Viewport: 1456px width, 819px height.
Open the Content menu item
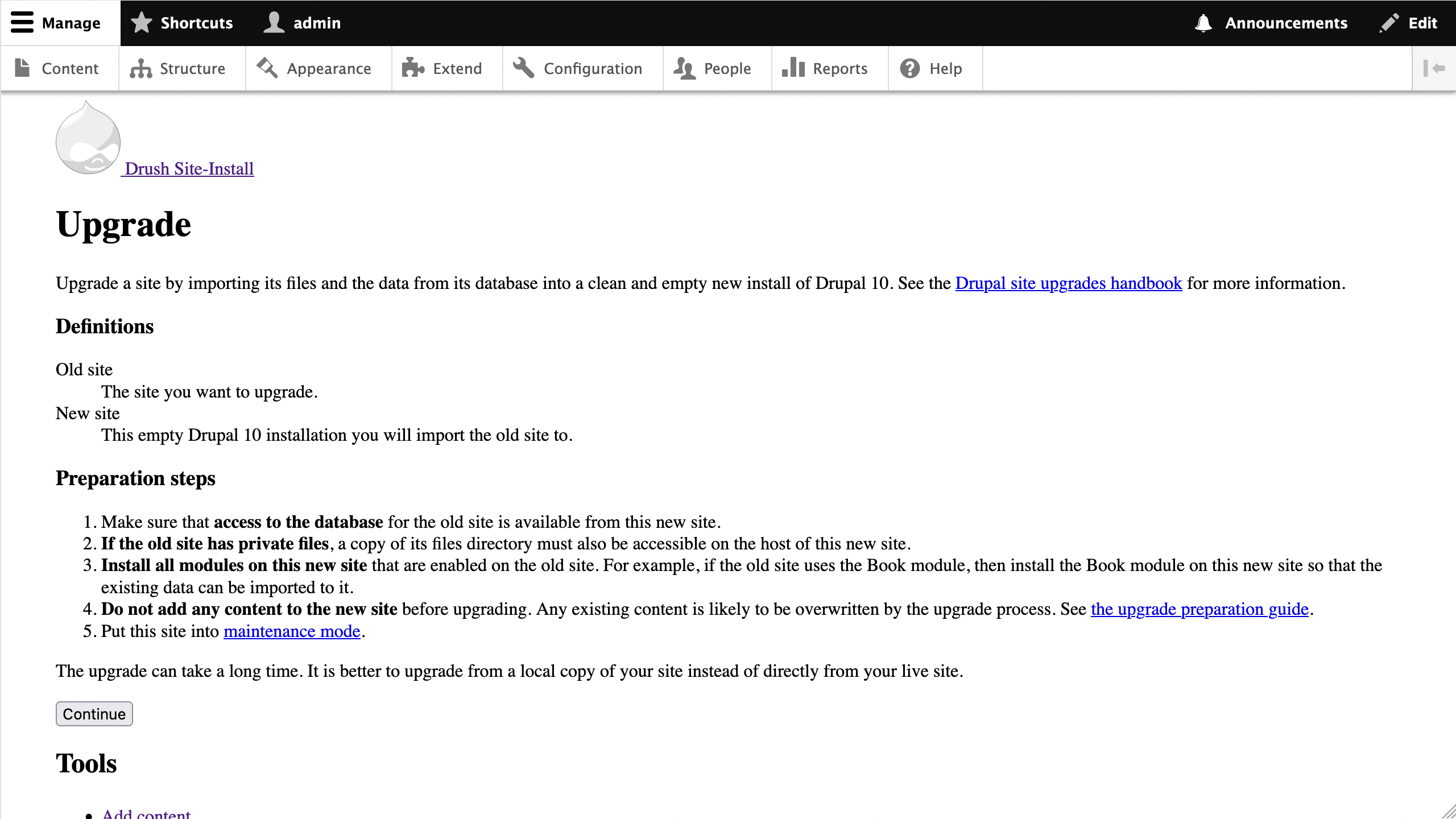click(x=69, y=68)
